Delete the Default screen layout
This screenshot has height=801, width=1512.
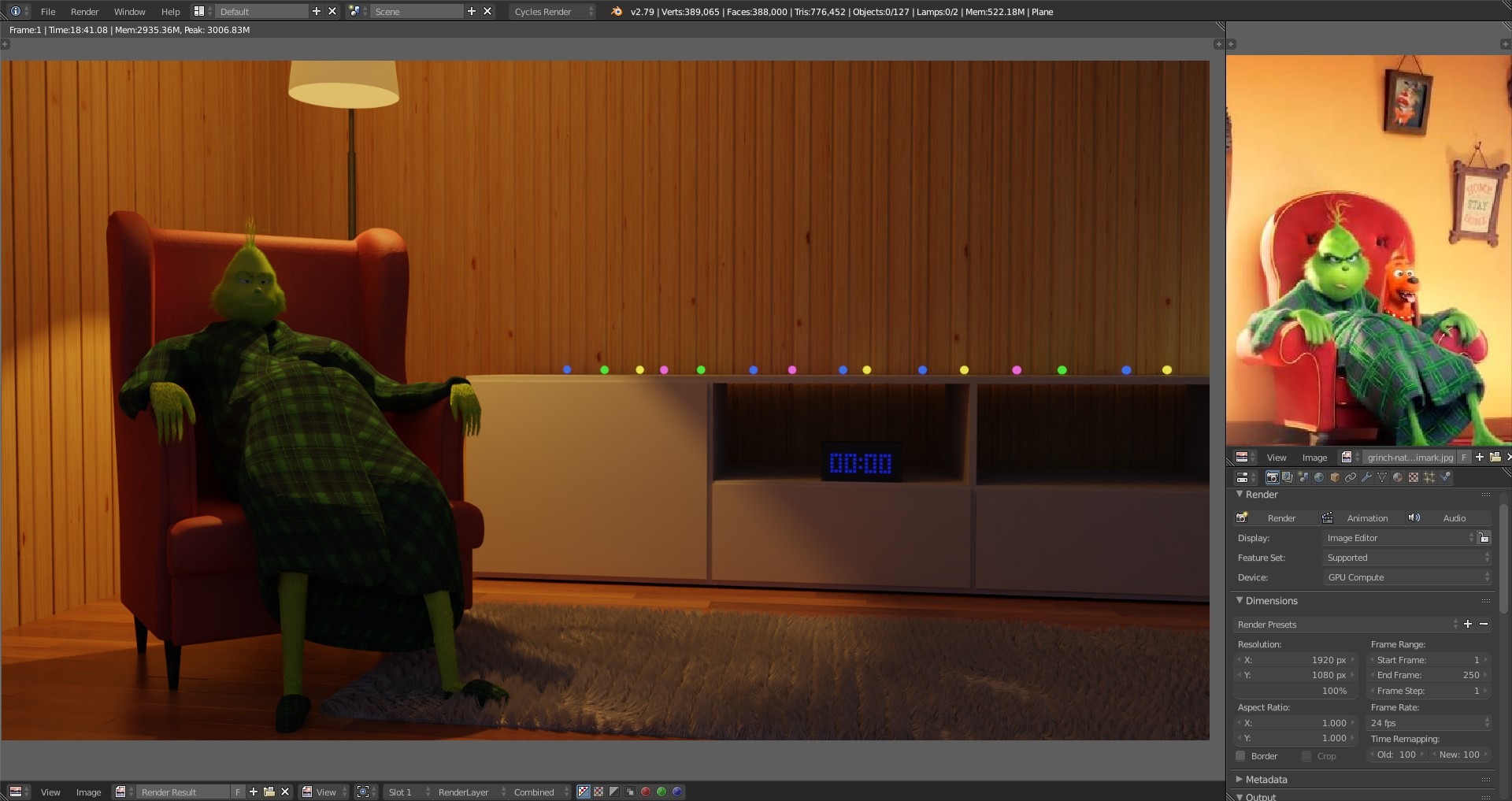[332, 11]
